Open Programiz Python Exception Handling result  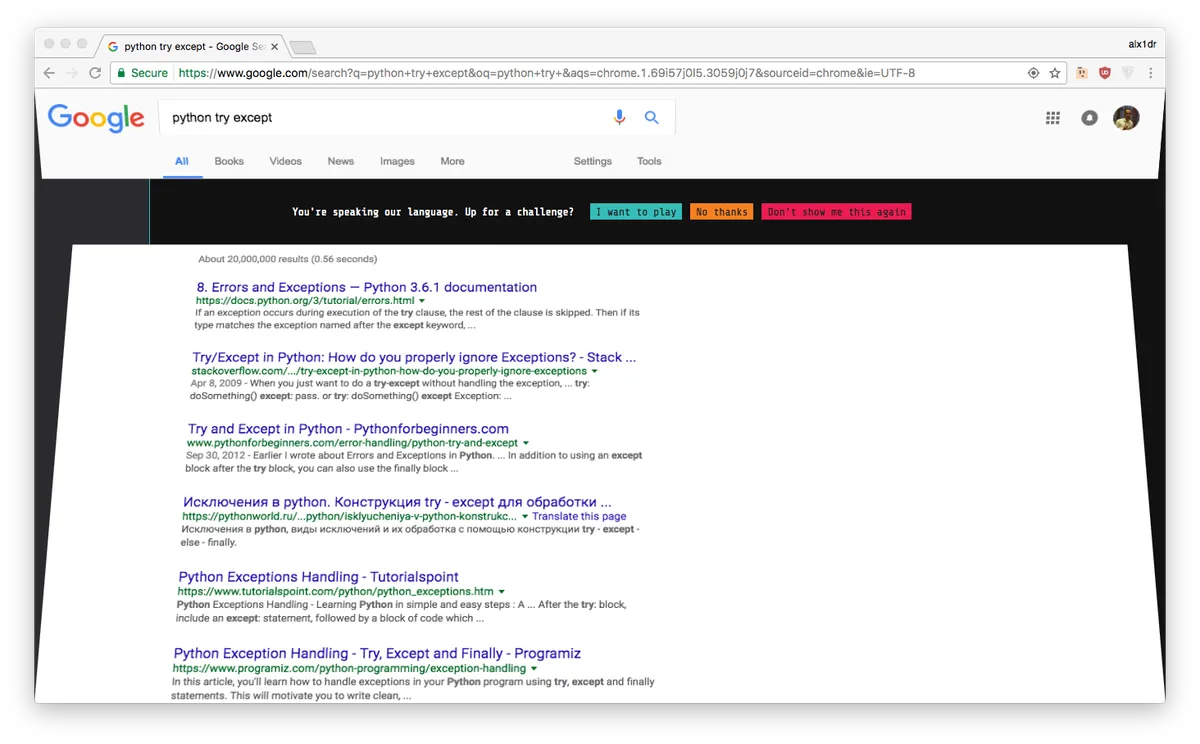tap(377, 653)
